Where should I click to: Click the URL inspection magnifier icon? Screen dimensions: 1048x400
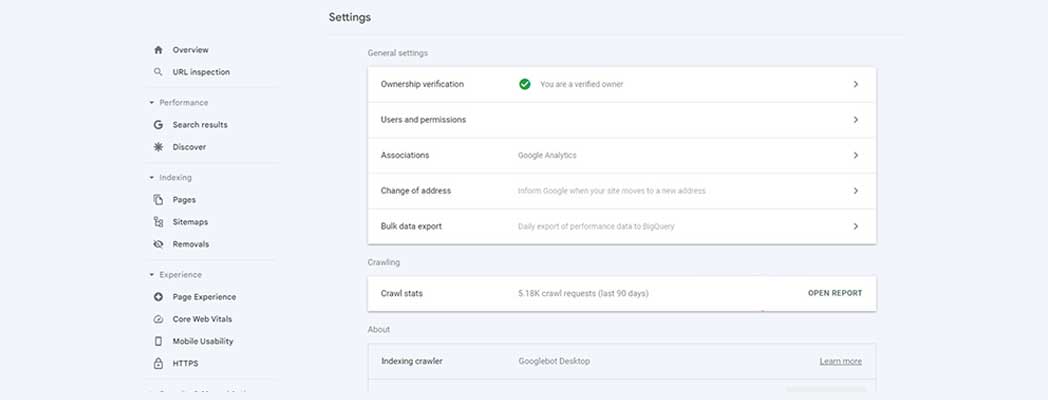pos(158,72)
